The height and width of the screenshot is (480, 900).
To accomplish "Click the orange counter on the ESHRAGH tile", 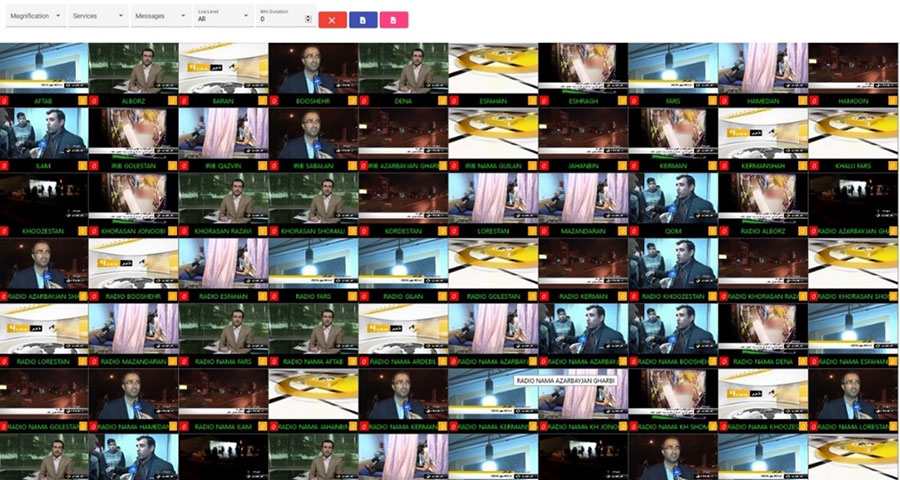I will tap(623, 100).
